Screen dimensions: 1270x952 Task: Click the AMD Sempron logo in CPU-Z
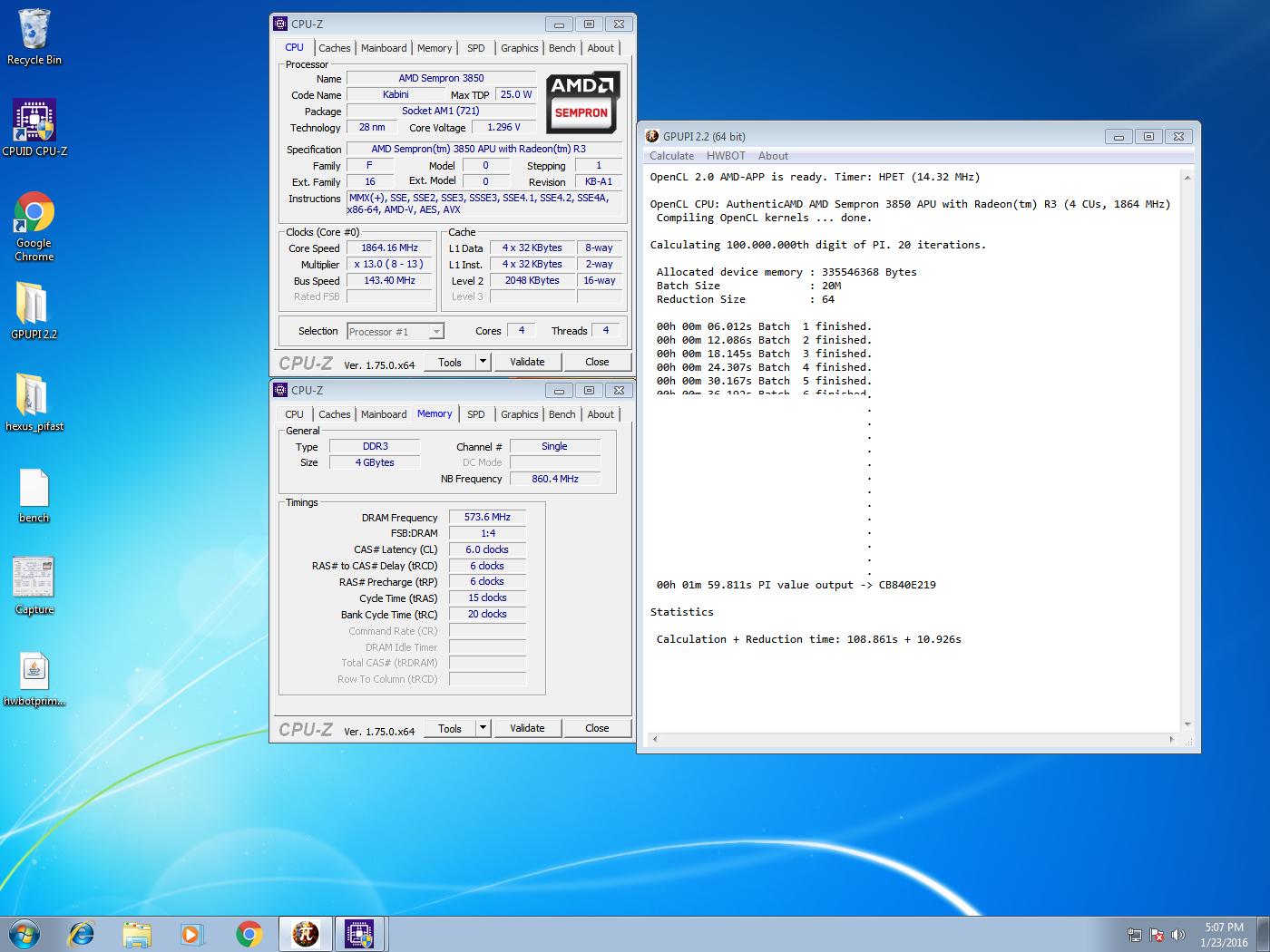pos(582,102)
